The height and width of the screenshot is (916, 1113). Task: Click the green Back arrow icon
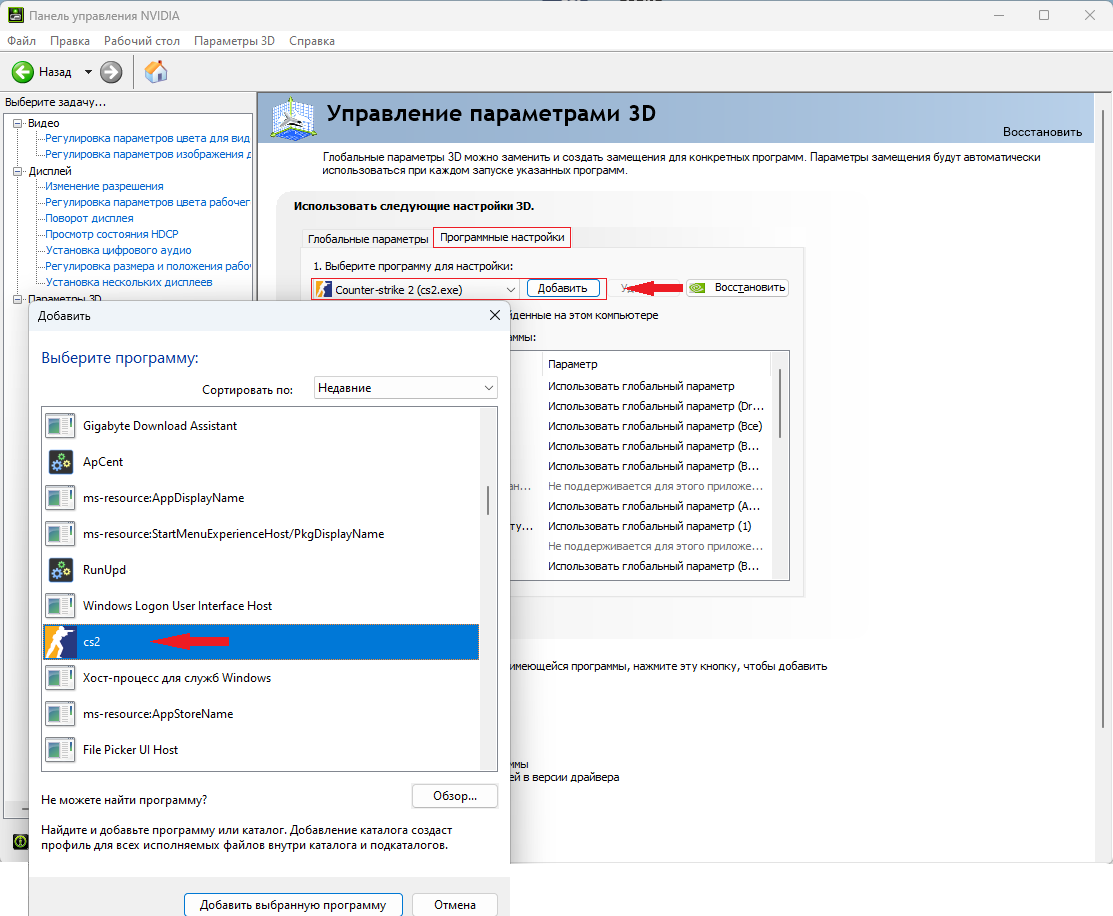(23, 72)
